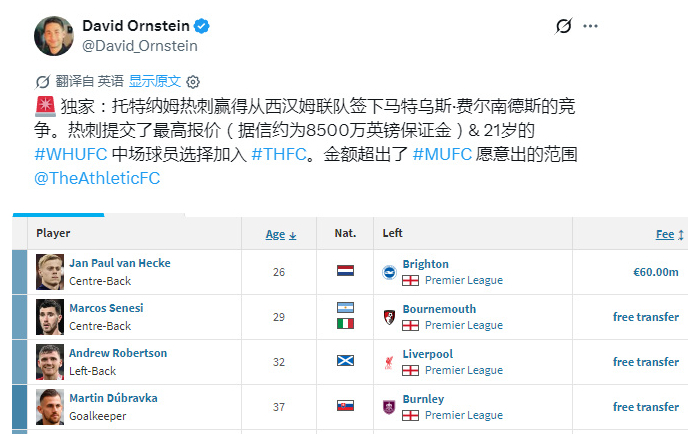The width and height of the screenshot is (694, 439).
Task: Open the #WHUFC hashtag link
Action: pyautogui.click(x=71, y=154)
